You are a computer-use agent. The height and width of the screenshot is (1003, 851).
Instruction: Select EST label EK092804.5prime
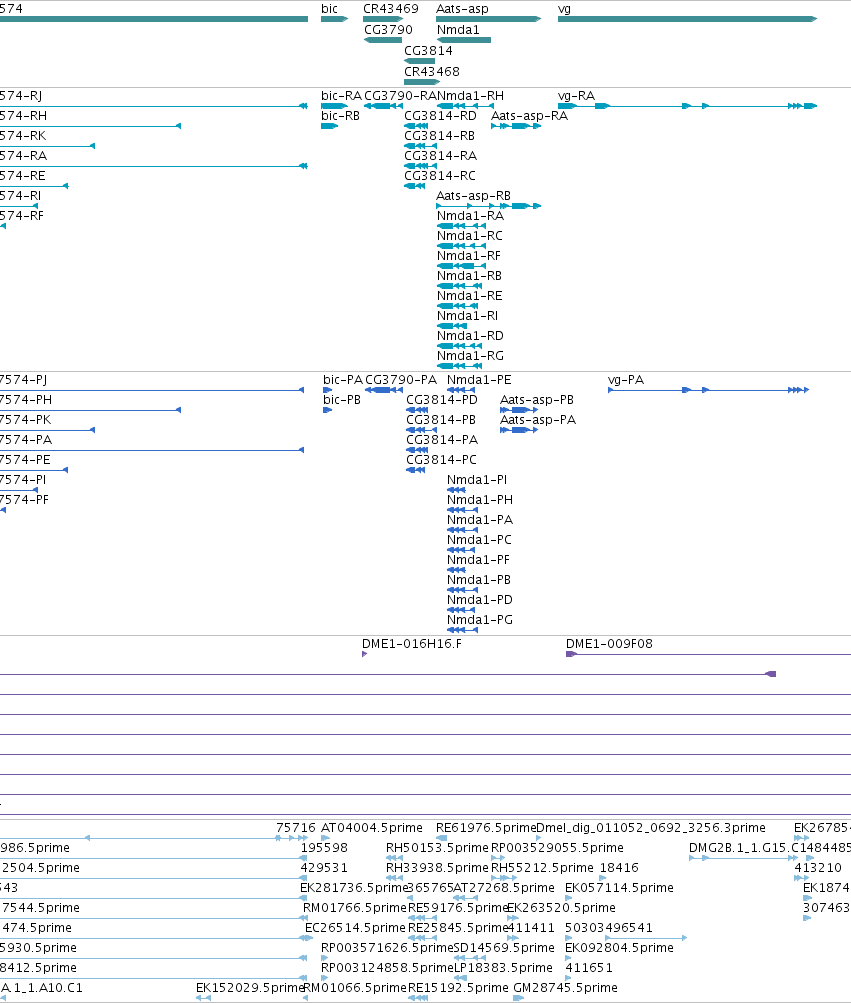(x=619, y=947)
